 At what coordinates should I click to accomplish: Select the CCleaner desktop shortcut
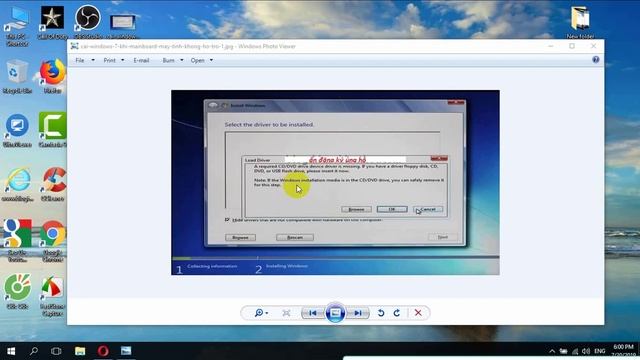(52, 184)
